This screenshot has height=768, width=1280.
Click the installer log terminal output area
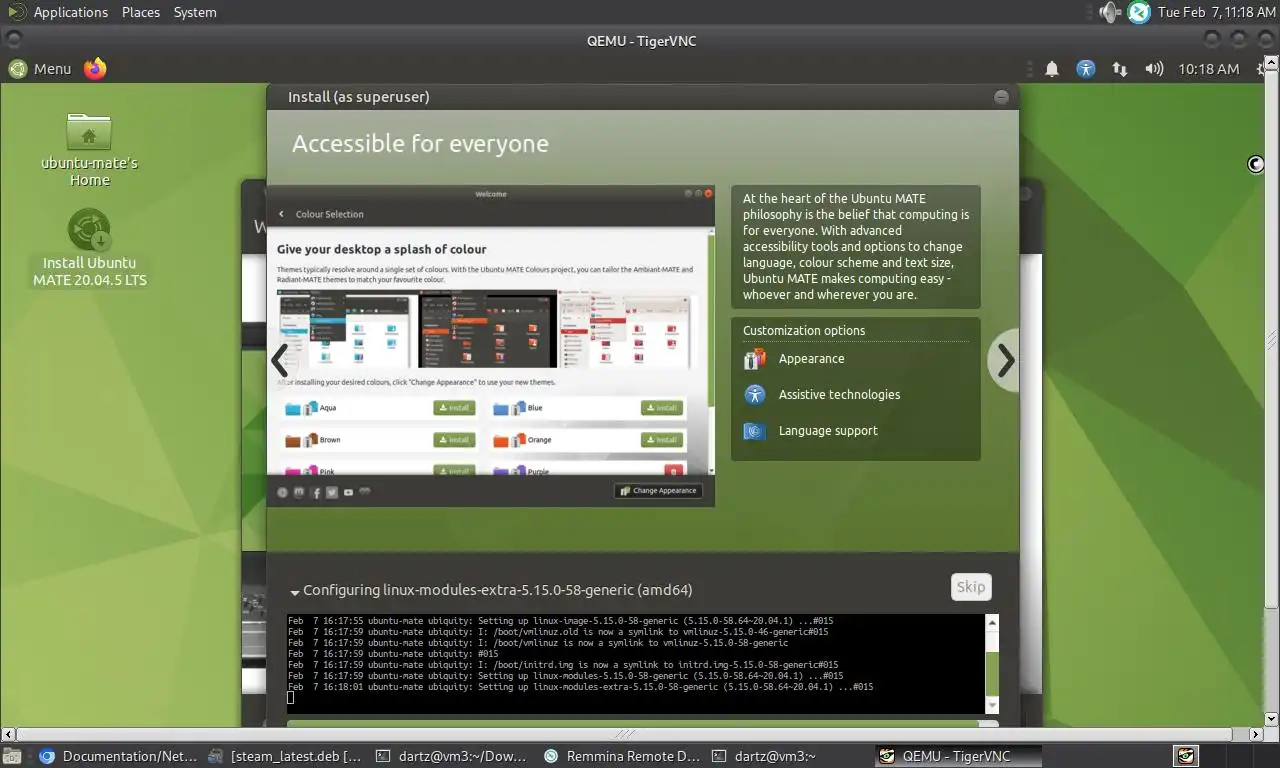tap(635, 663)
